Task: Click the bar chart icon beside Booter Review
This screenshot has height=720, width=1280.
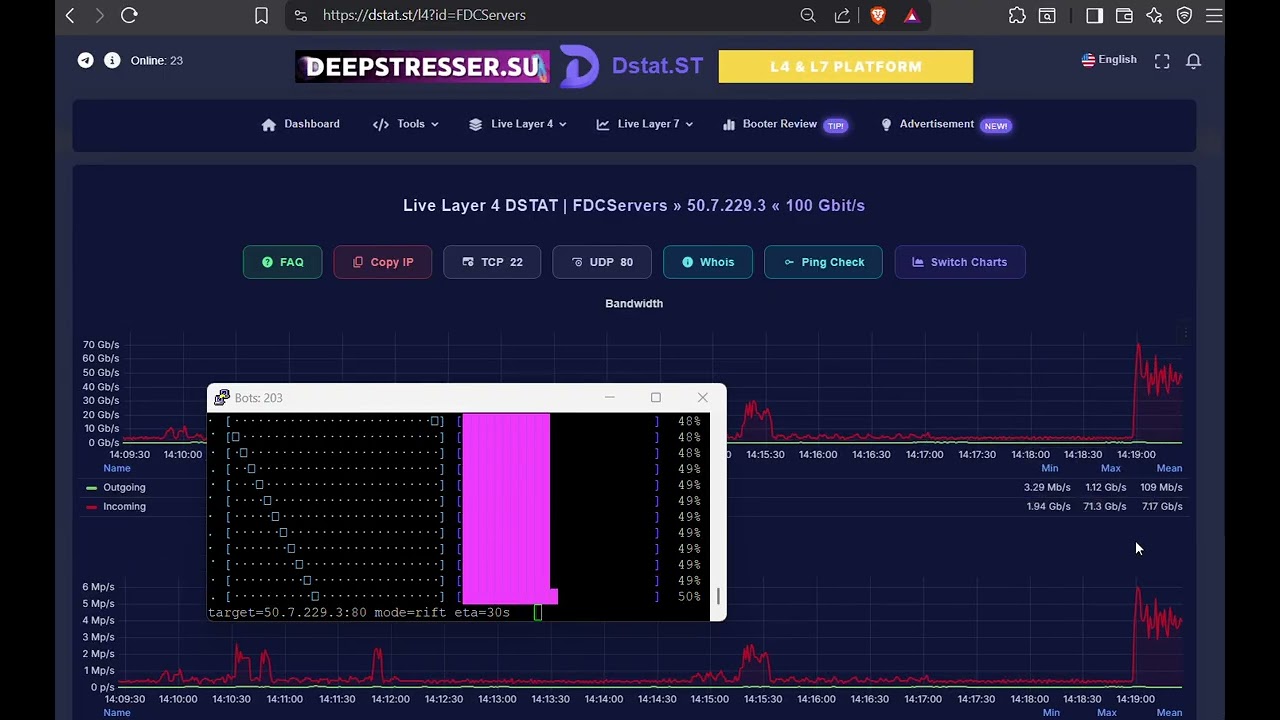Action: point(729,125)
